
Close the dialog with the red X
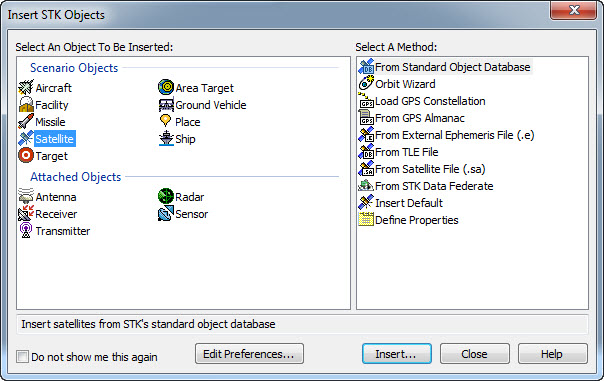coord(574,10)
